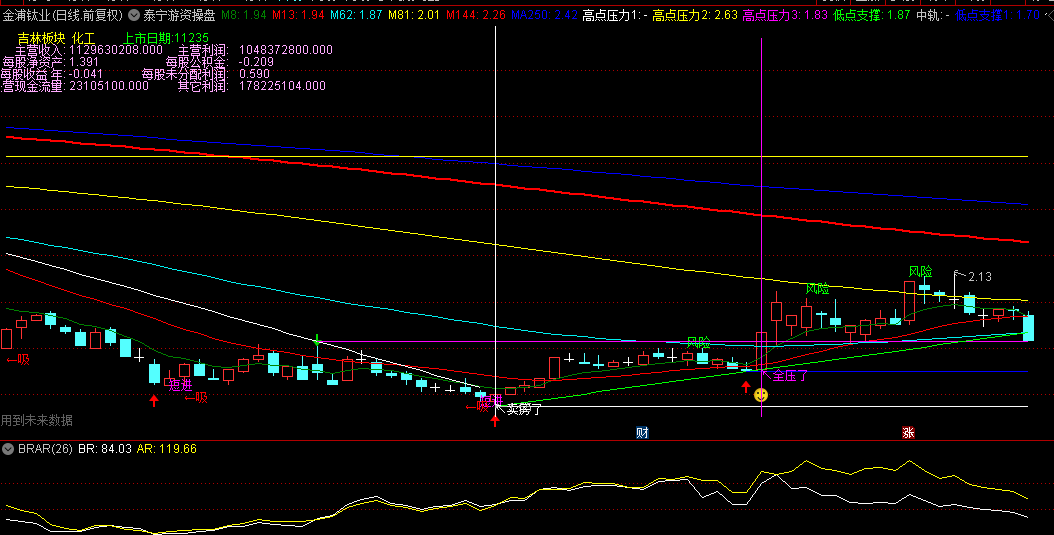
Task: Select the last large cyan candlestick
Action: [x=1028, y=327]
